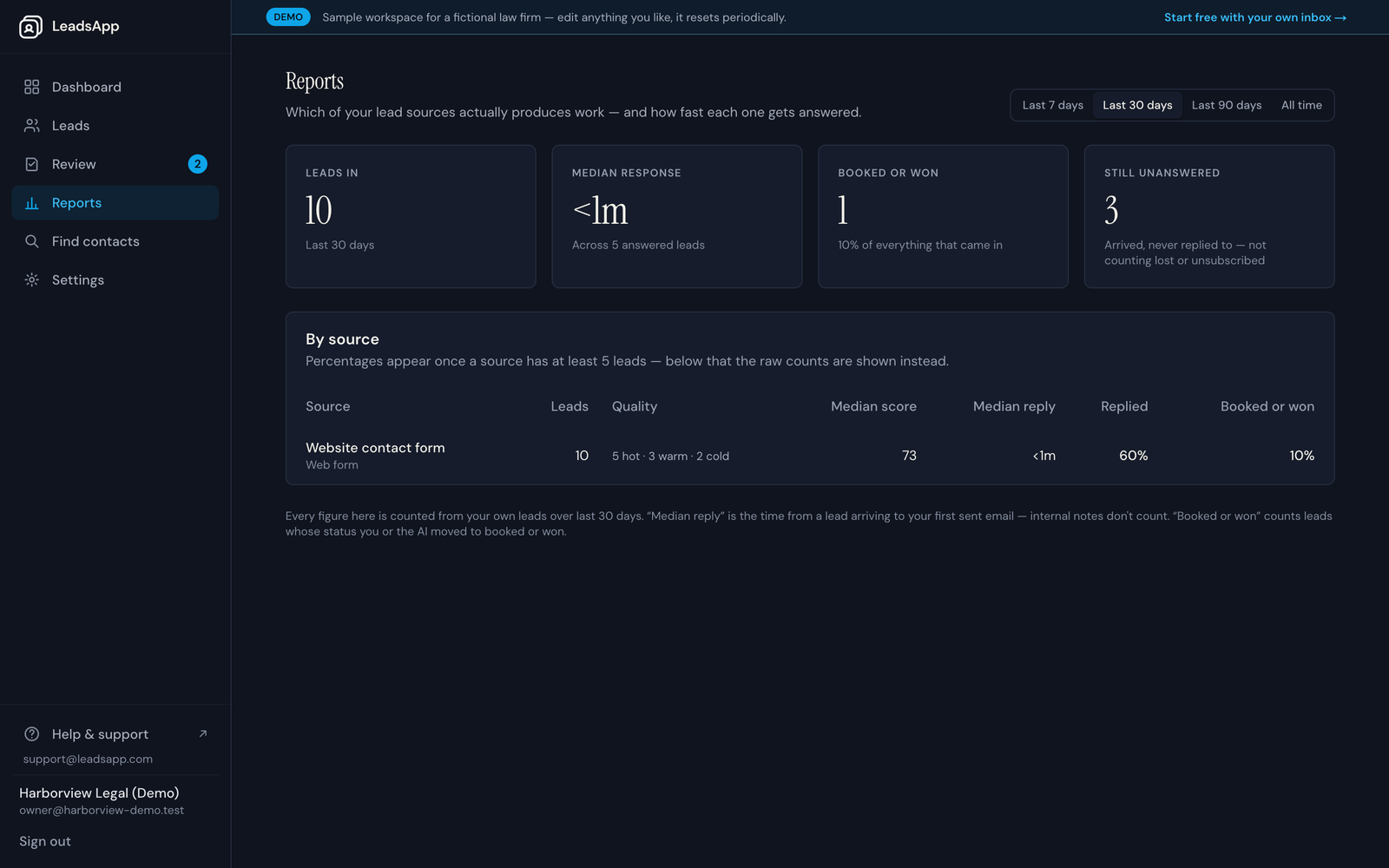This screenshot has width=1389, height=868.
Task: Select the Last 30 days range
Action: click(x=1137, y=105)
